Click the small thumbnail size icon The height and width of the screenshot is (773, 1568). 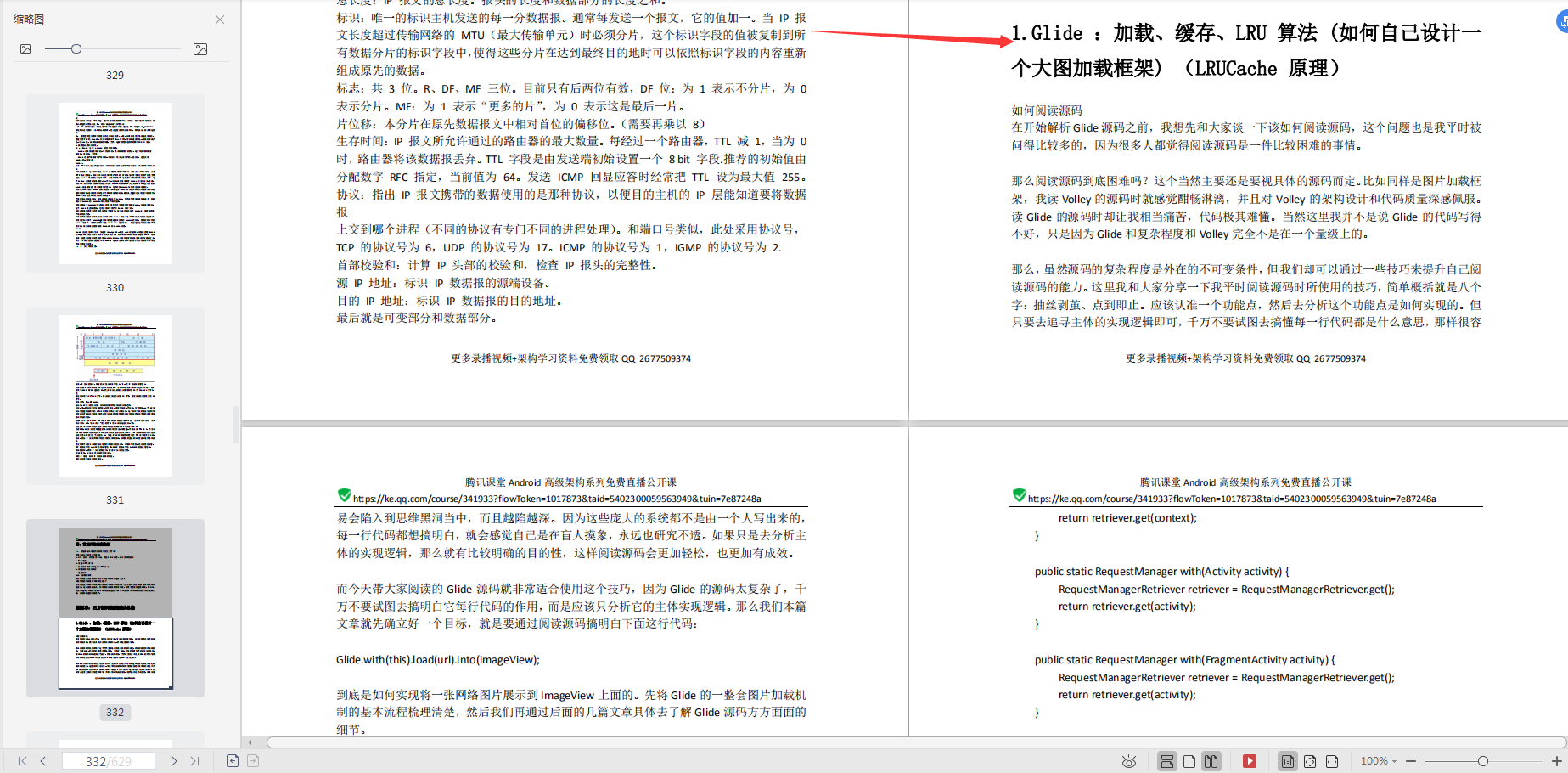[25, 49]
